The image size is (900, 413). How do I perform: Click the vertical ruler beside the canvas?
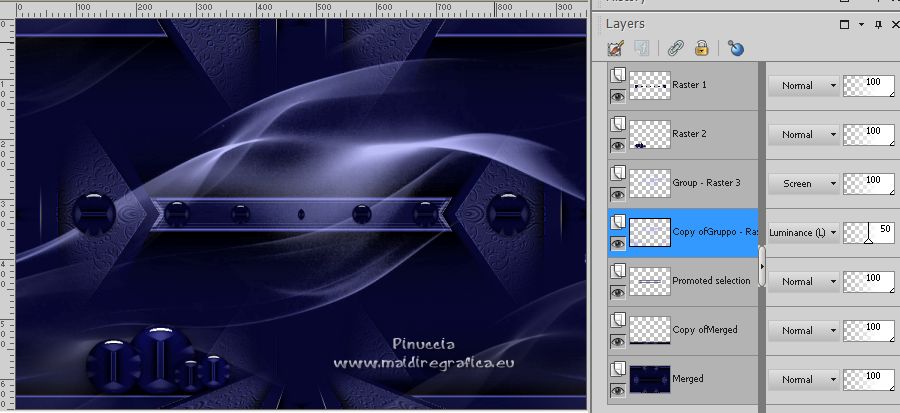click(x=7, y=215)
